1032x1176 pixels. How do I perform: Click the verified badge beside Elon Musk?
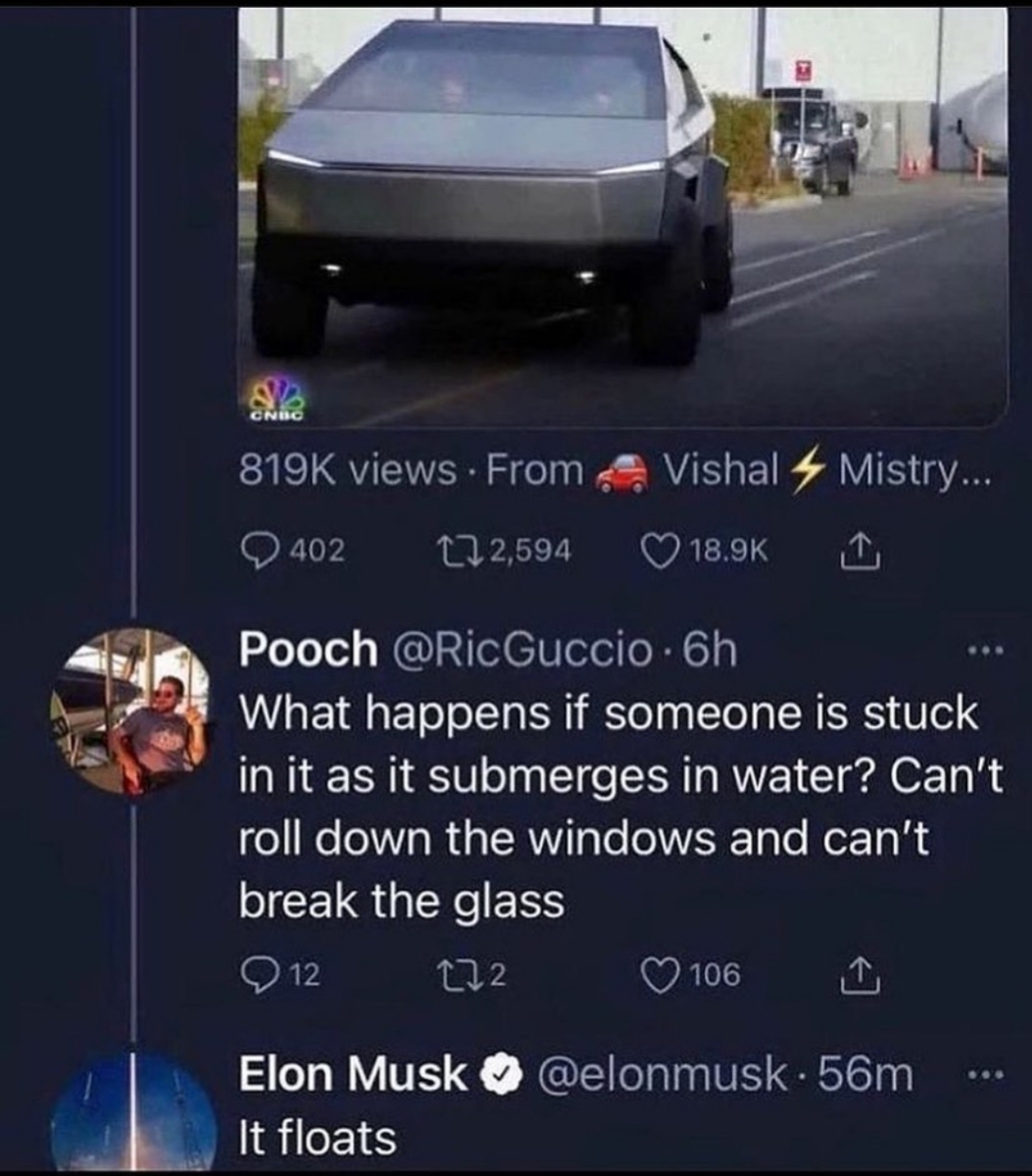coord(497,1075)
